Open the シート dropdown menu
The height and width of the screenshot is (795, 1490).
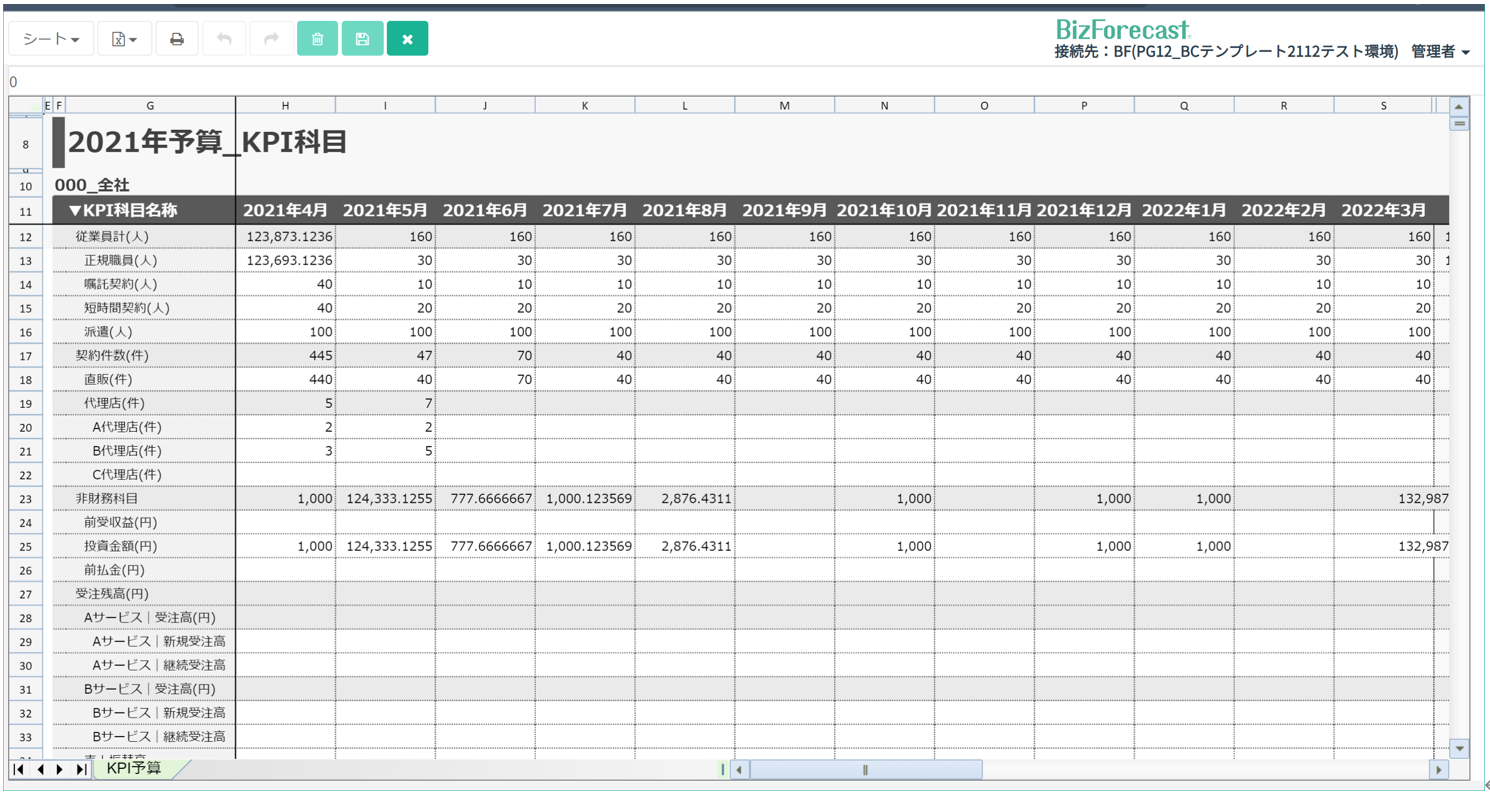coord(51,39)
